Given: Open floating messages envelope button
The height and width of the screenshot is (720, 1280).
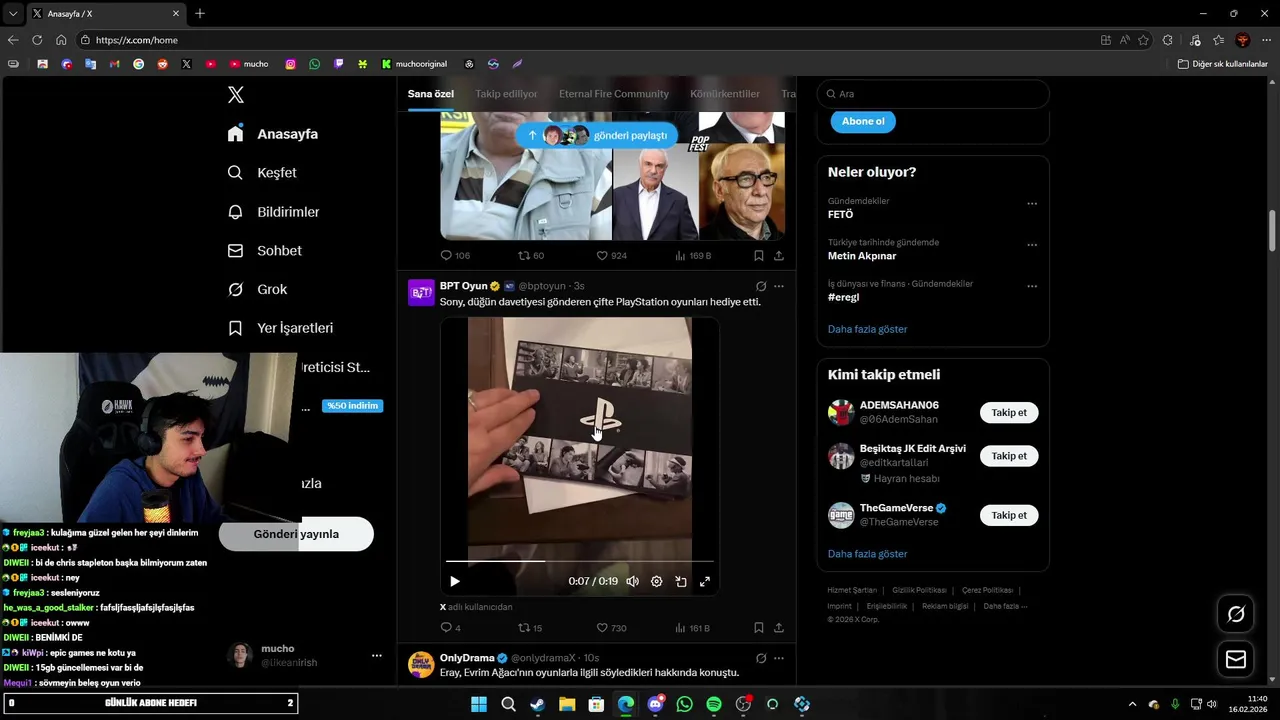Looking at the screenshot, I should tap(1236, 660).
